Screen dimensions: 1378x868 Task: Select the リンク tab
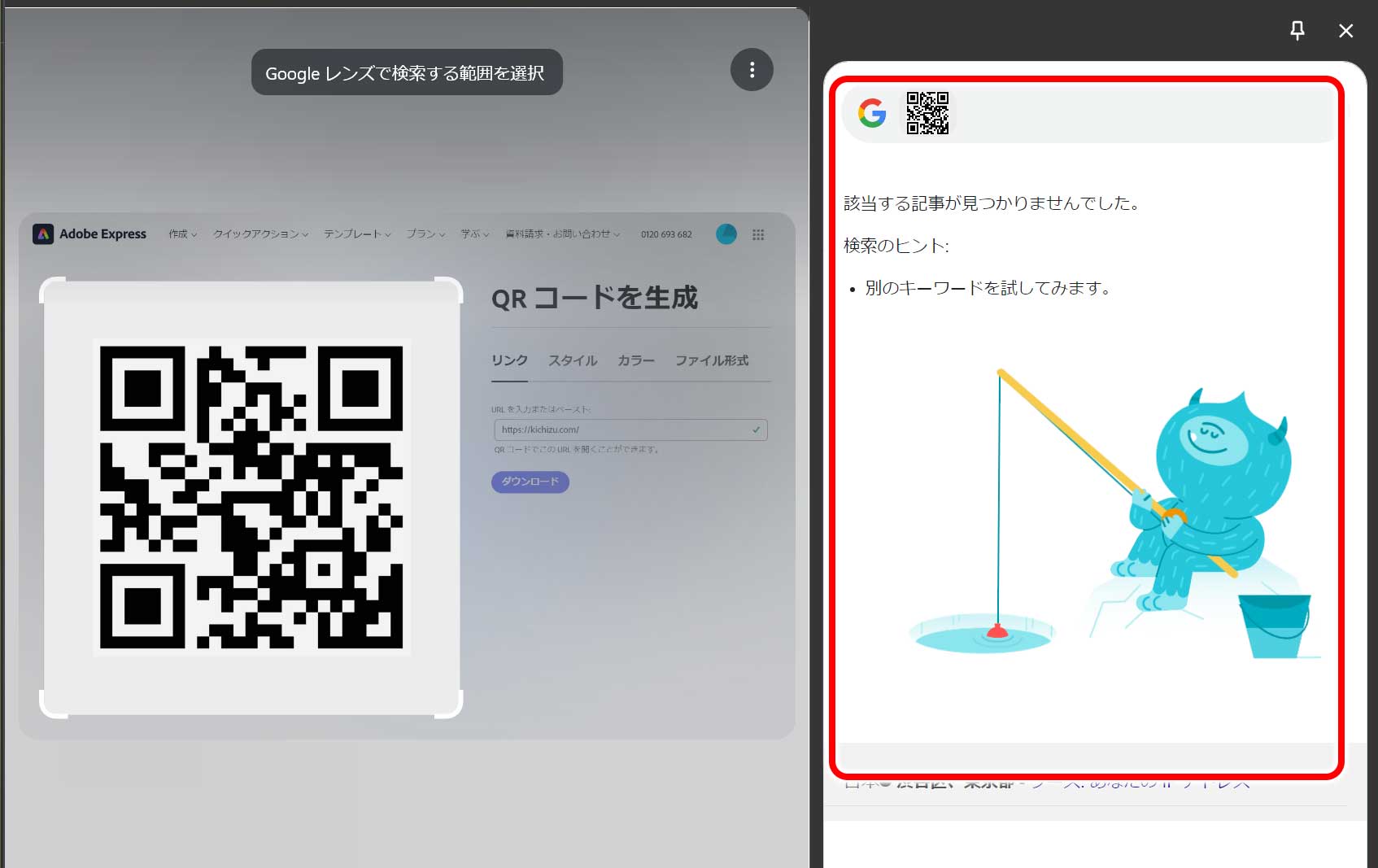(510, 360)
